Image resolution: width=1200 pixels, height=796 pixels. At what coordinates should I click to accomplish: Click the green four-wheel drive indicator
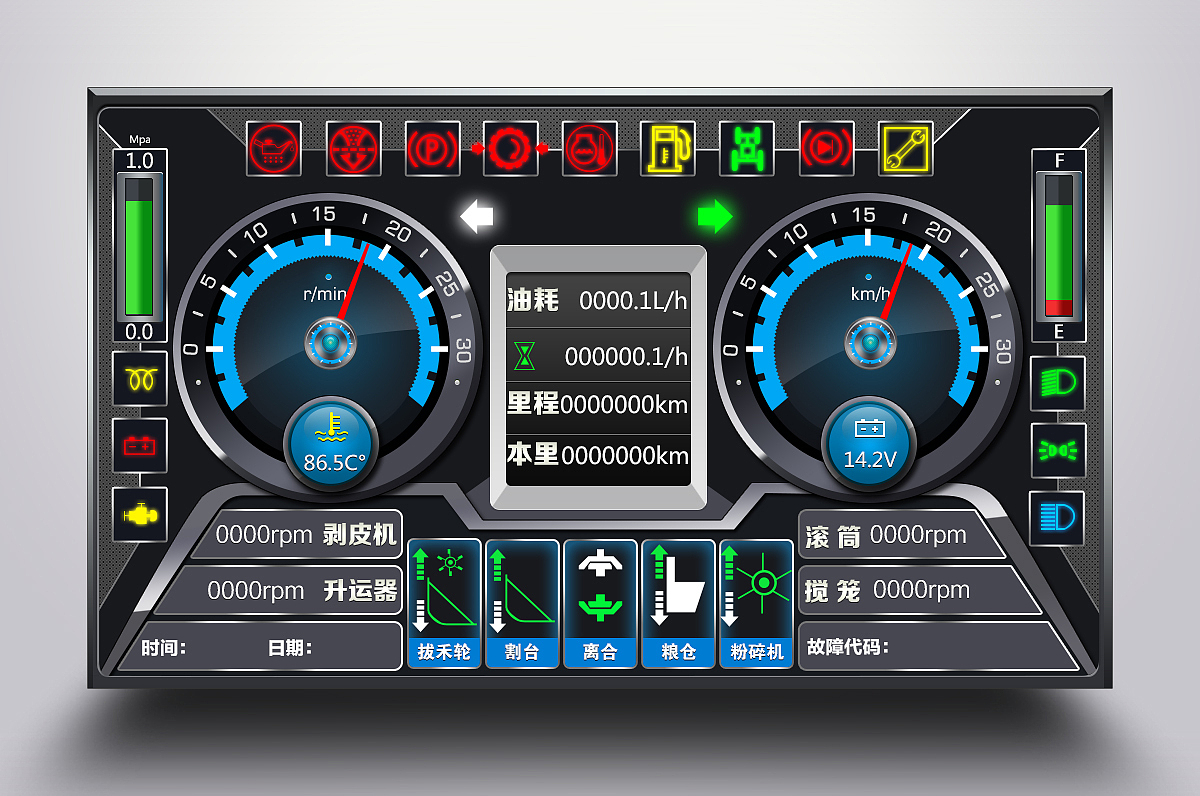coord(747,149)
